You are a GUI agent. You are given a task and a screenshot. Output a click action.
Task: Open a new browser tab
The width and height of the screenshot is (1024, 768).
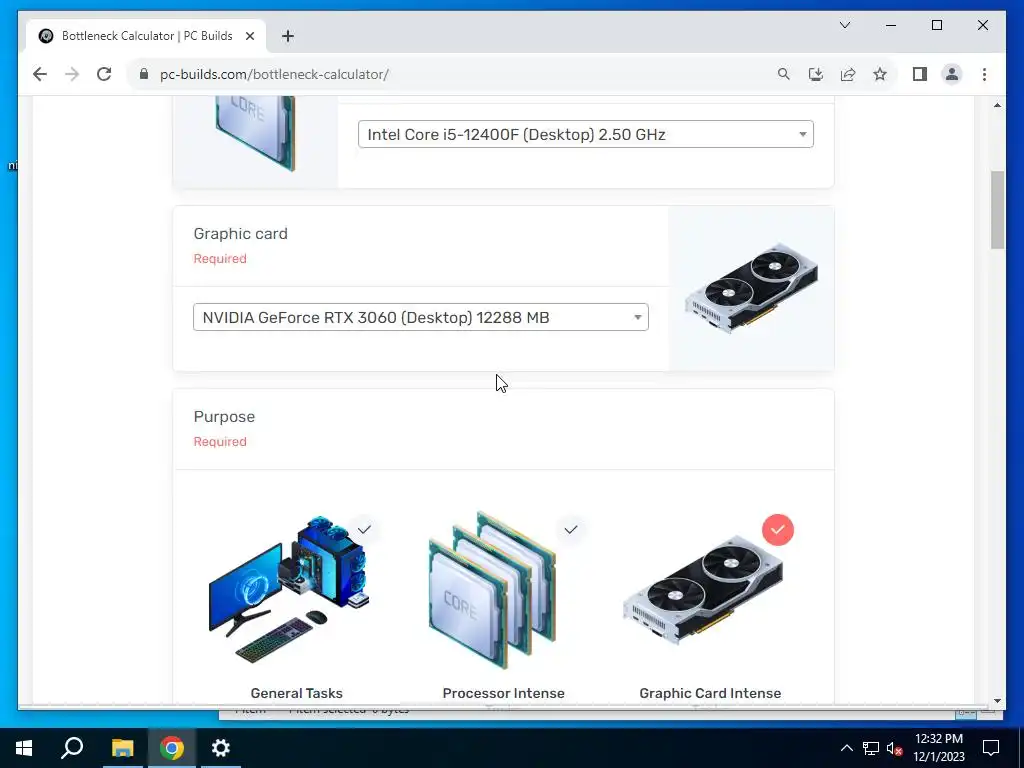[x=288, y=36]
